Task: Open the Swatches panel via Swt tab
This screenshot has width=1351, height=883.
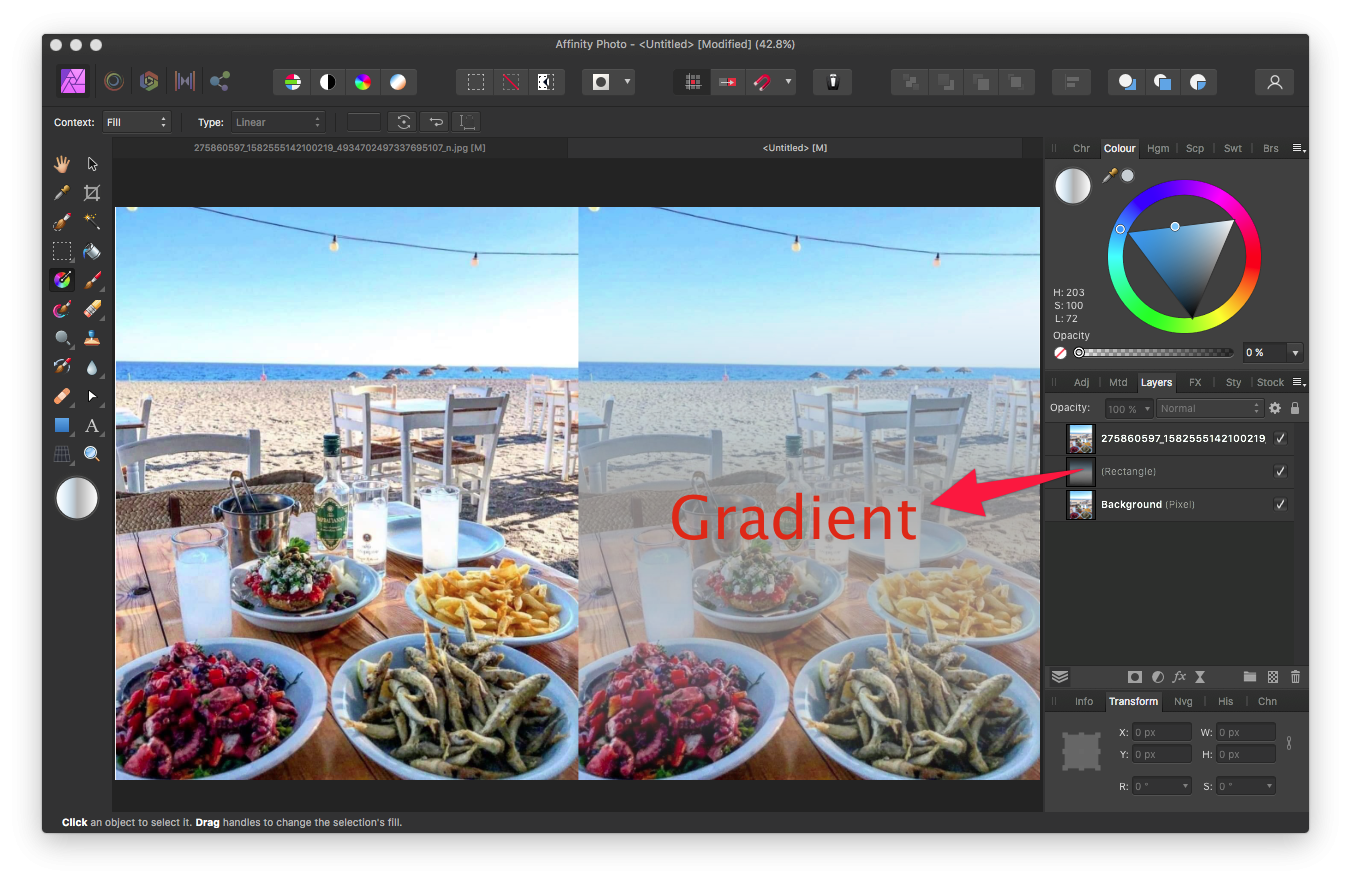Action: click(1232, 147)
